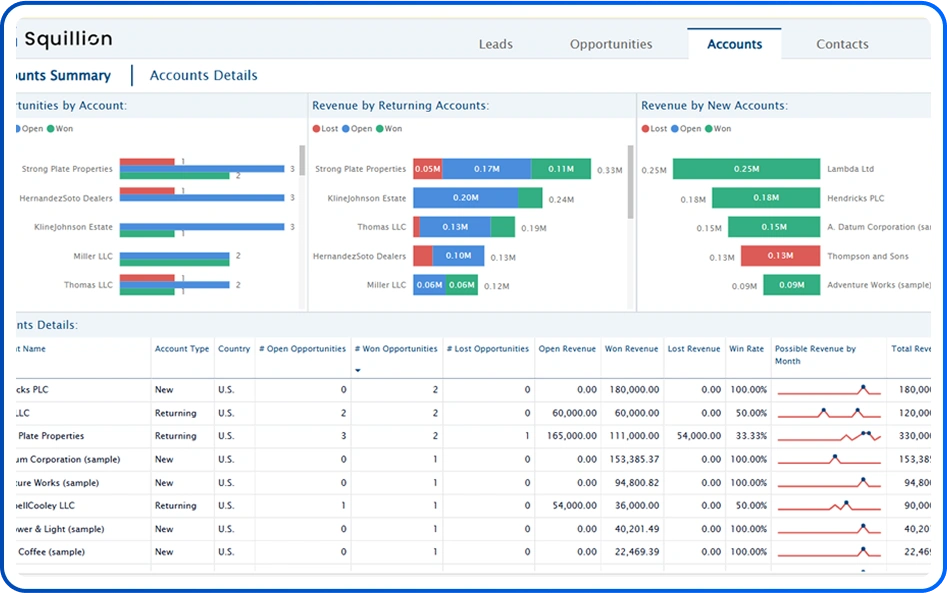Select the Accounts Summary view
The width and height of the screenshot is (947, 593).
[62, 75]
